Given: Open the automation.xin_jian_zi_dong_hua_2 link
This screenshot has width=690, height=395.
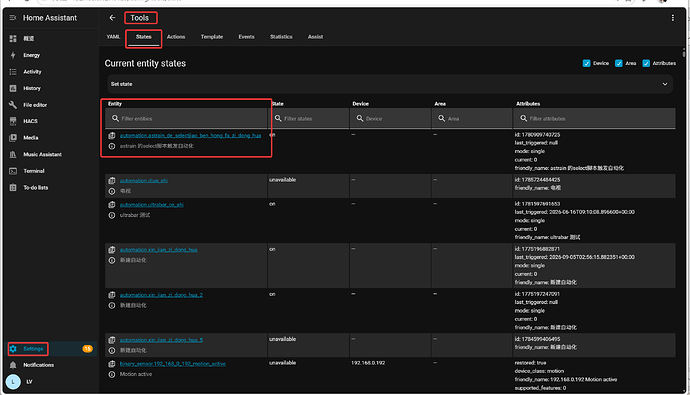Looking at the screenshot, I should tap(161, 295).
